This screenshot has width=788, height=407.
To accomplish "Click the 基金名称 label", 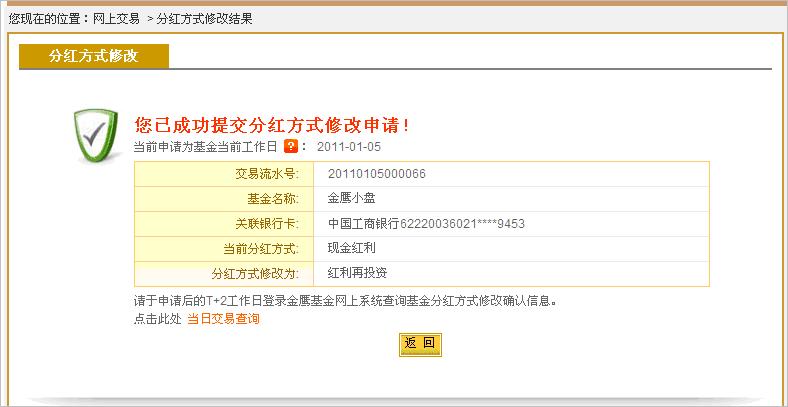I will click(x=273, y=198).
